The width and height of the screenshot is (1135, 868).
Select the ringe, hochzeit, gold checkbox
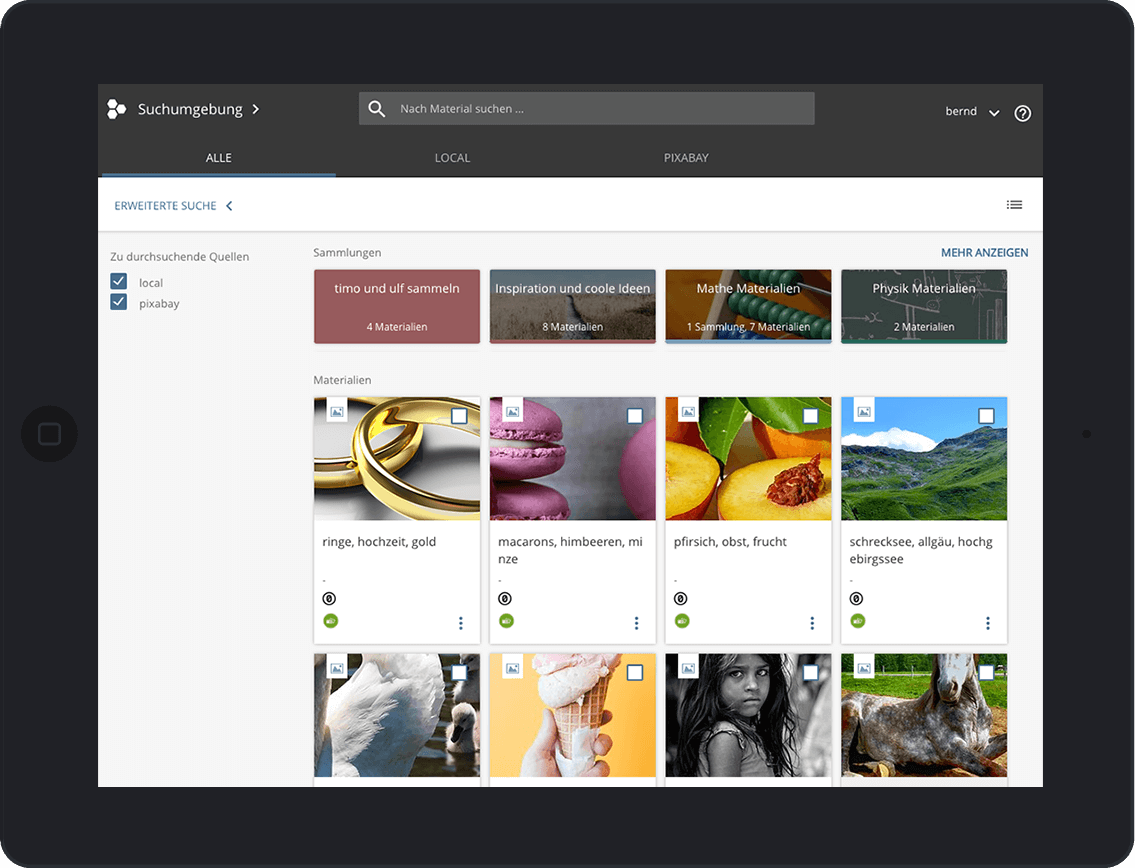459,416
